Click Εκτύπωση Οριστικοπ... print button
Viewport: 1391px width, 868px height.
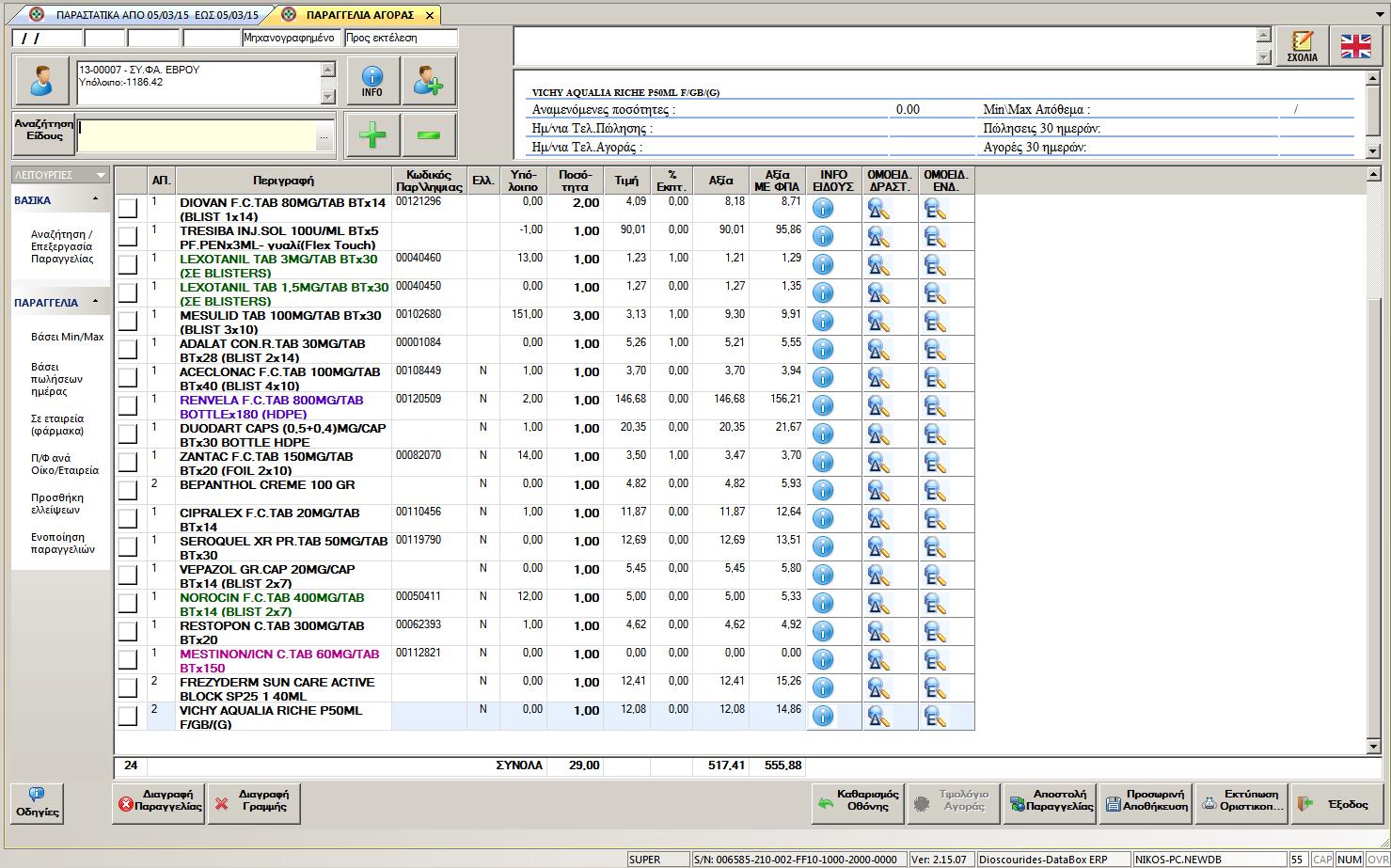pyautogui.click(x=1241, y=803)
